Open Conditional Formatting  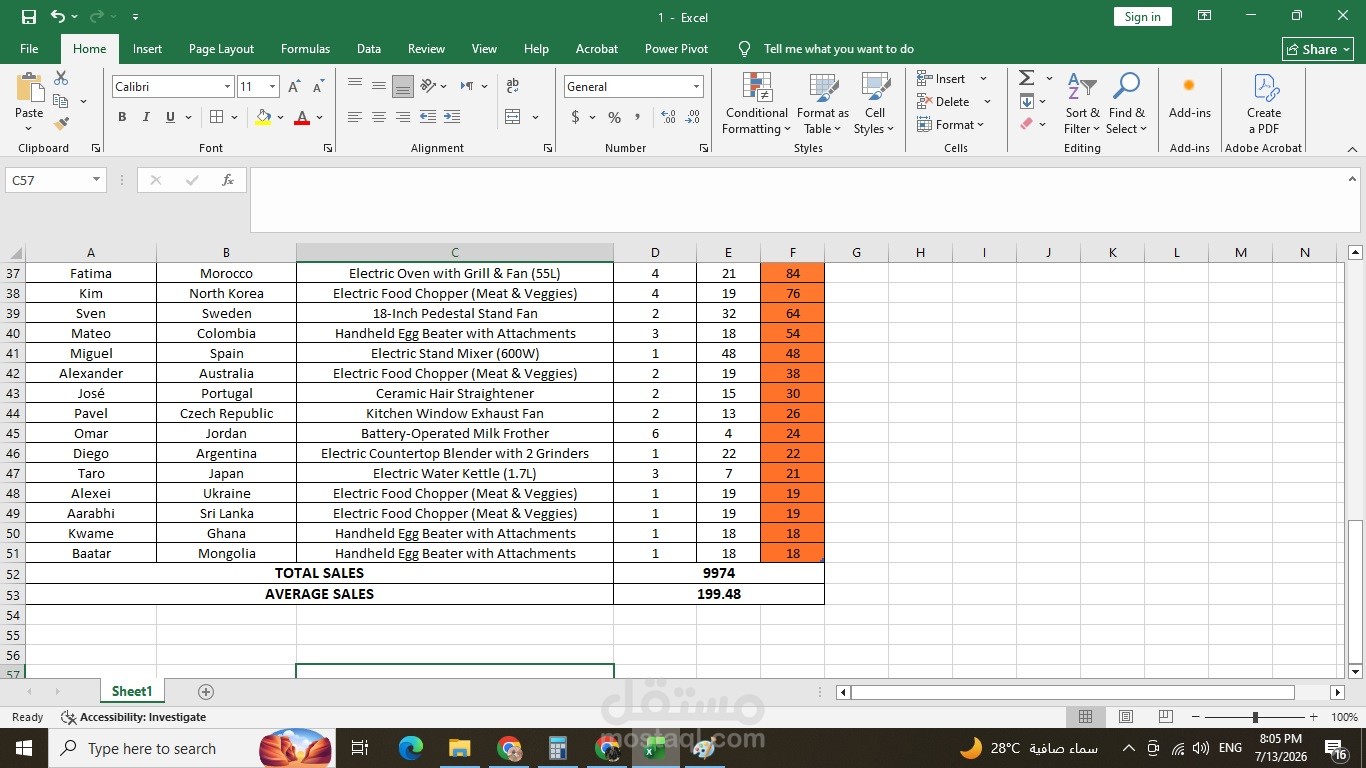(757, 104)
